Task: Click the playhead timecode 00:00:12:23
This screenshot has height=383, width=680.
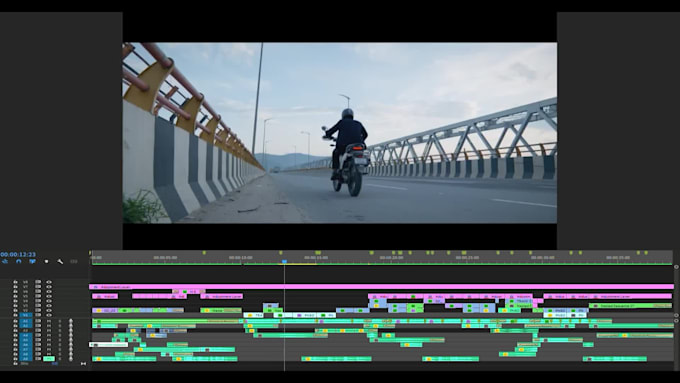Action: 18,255
